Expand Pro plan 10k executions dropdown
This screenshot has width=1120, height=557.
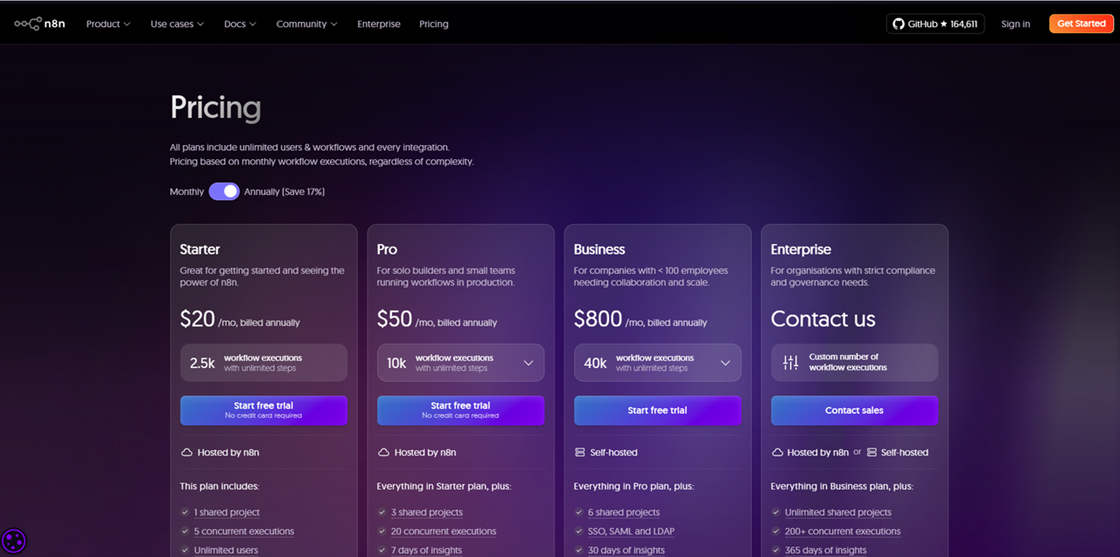click(x=461, y=363)
